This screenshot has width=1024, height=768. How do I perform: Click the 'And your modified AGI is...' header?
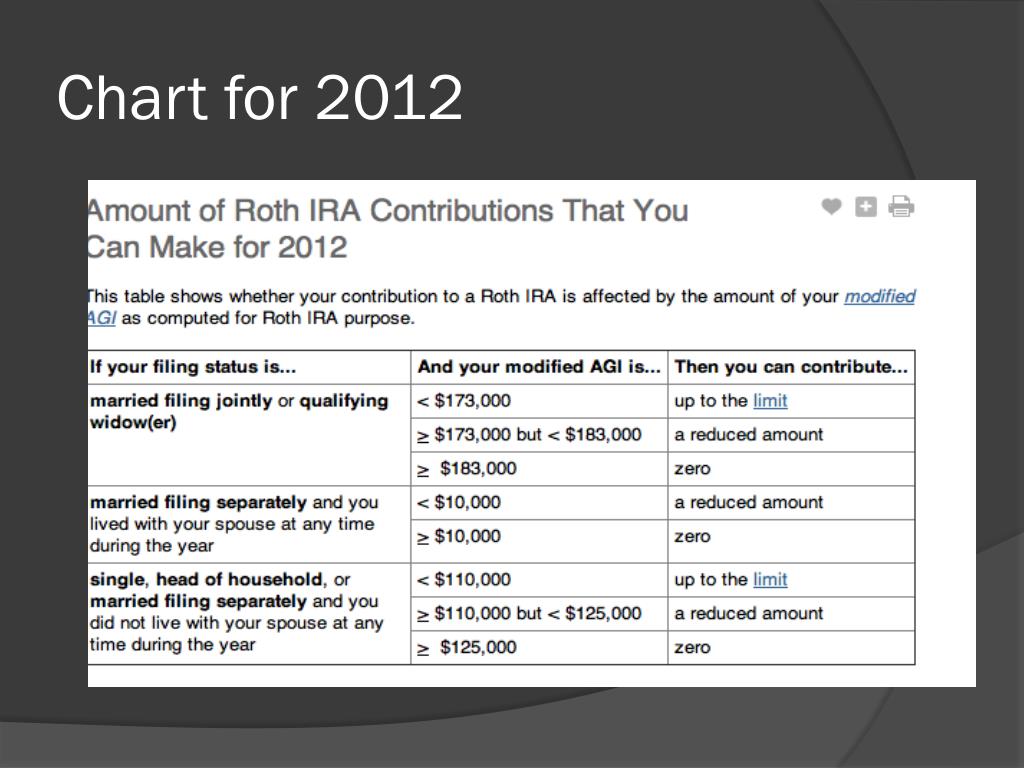point(539,367)
